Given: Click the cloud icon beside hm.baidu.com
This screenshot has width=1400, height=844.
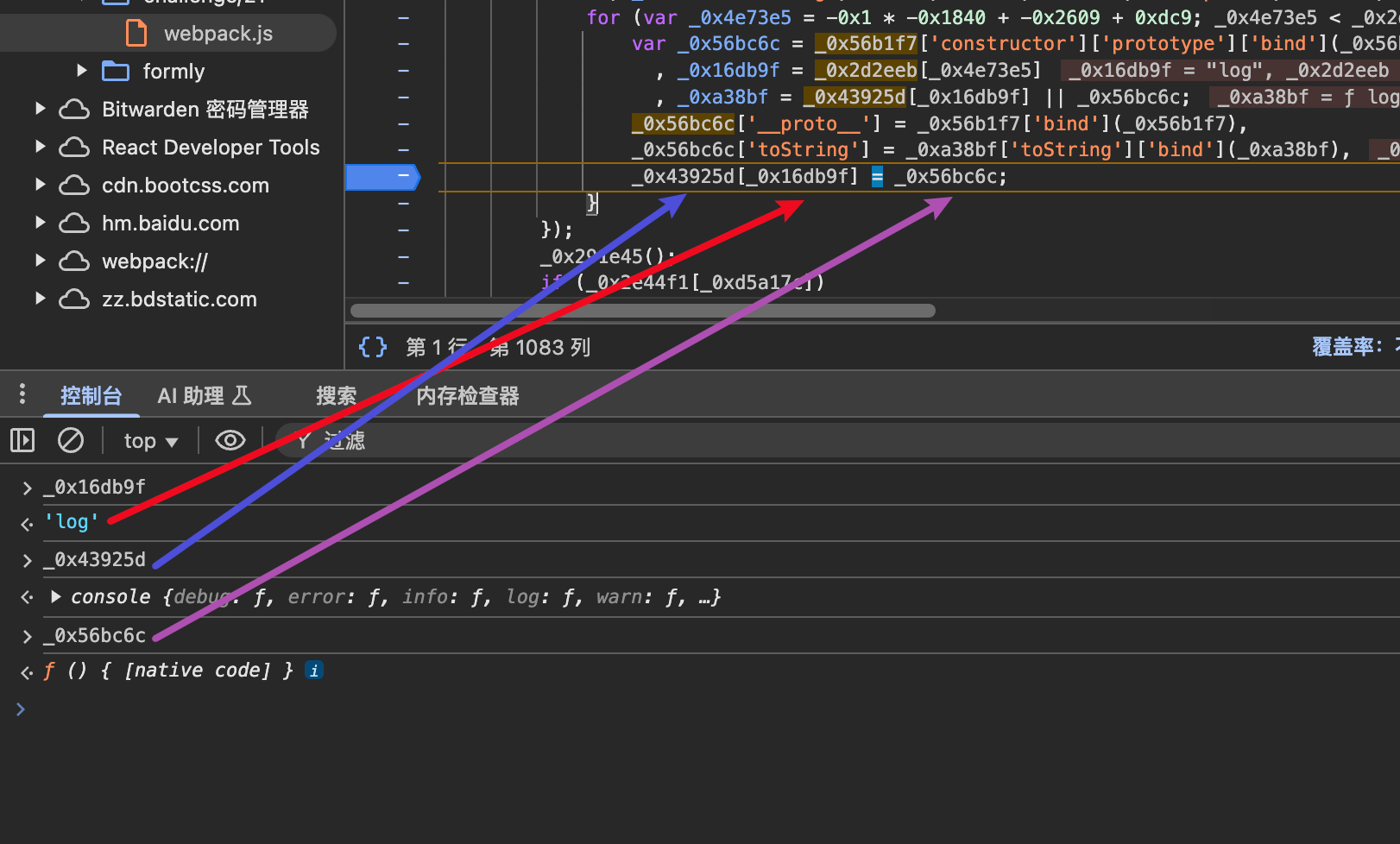Looking at the screenshot, I should point(74,224).
